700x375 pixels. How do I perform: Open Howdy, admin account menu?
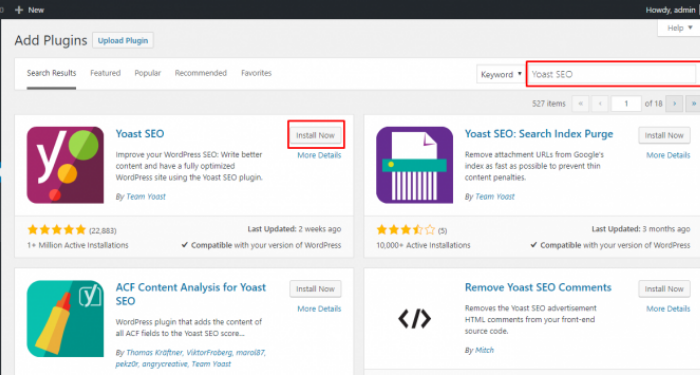click(x=670, y=10)
